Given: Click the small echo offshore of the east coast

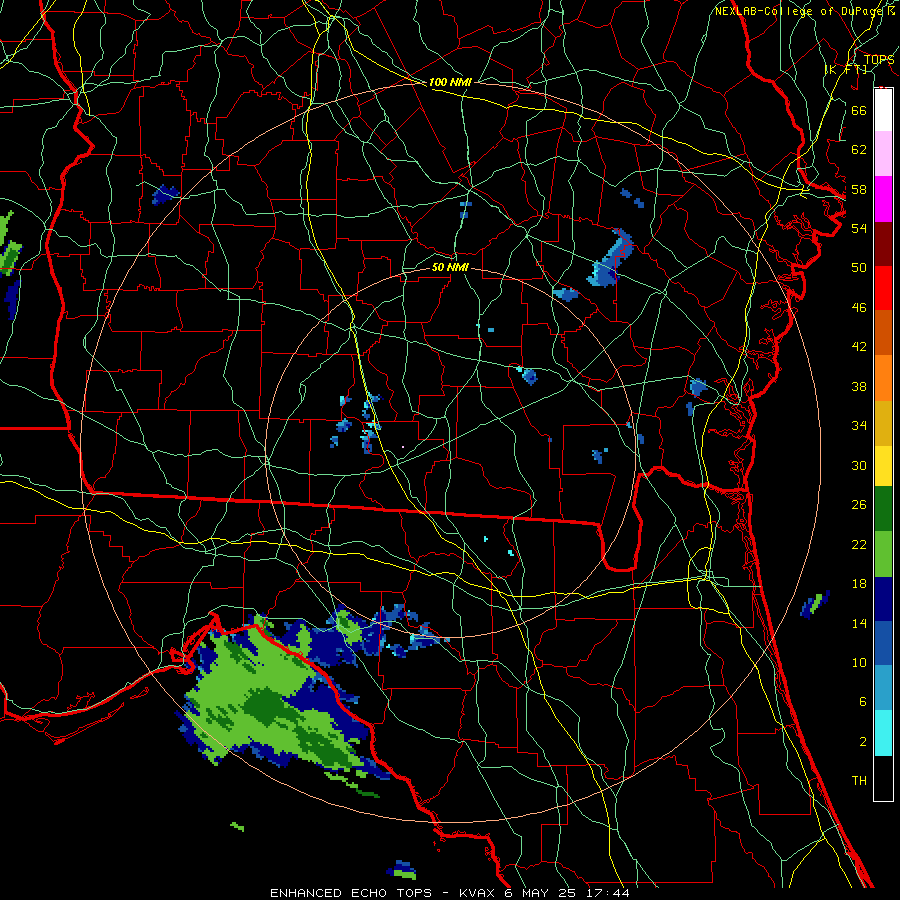Looking at the screenshot, I should coord(815,604).
